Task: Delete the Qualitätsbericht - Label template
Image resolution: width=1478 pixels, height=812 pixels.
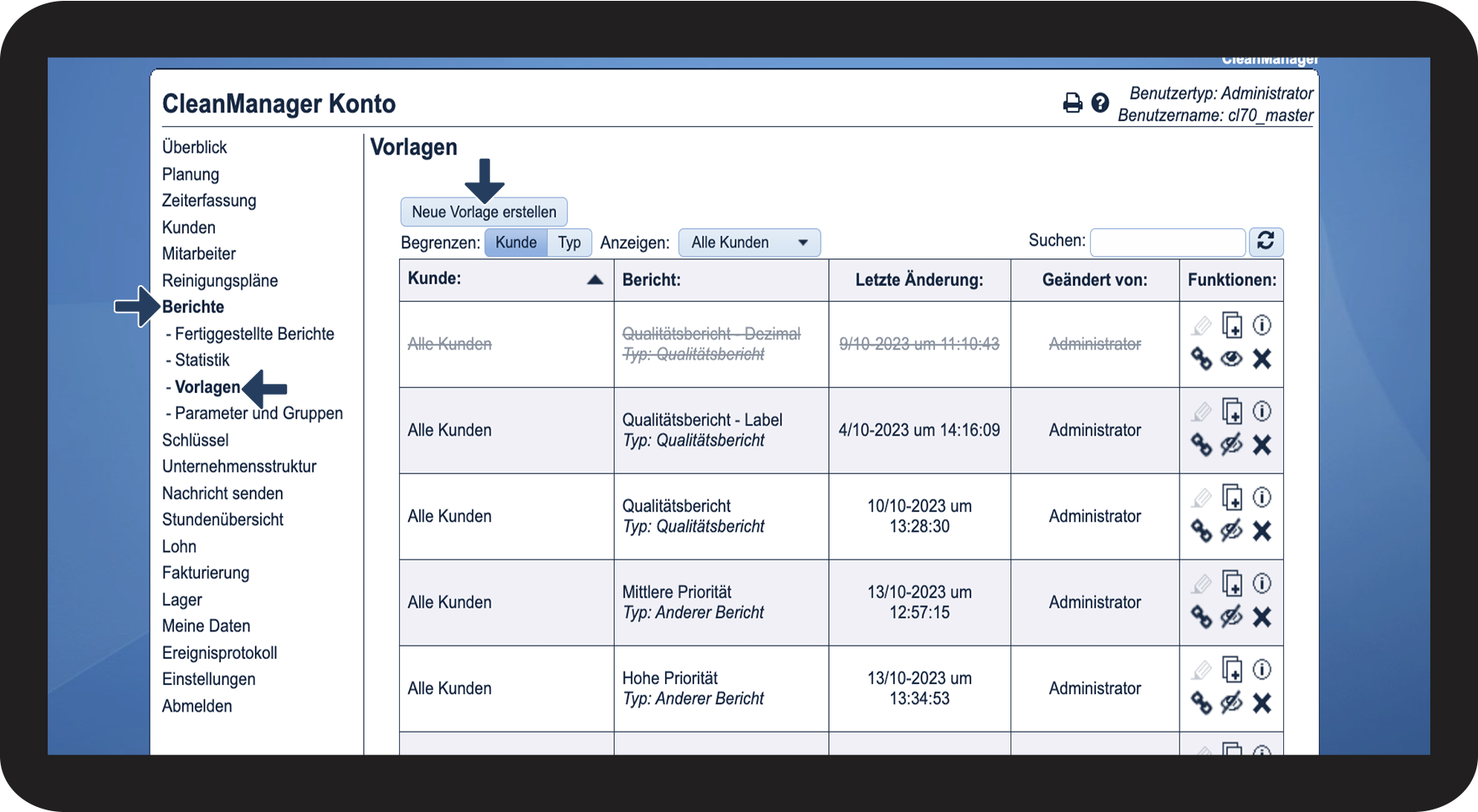Action: point(1261,445)
